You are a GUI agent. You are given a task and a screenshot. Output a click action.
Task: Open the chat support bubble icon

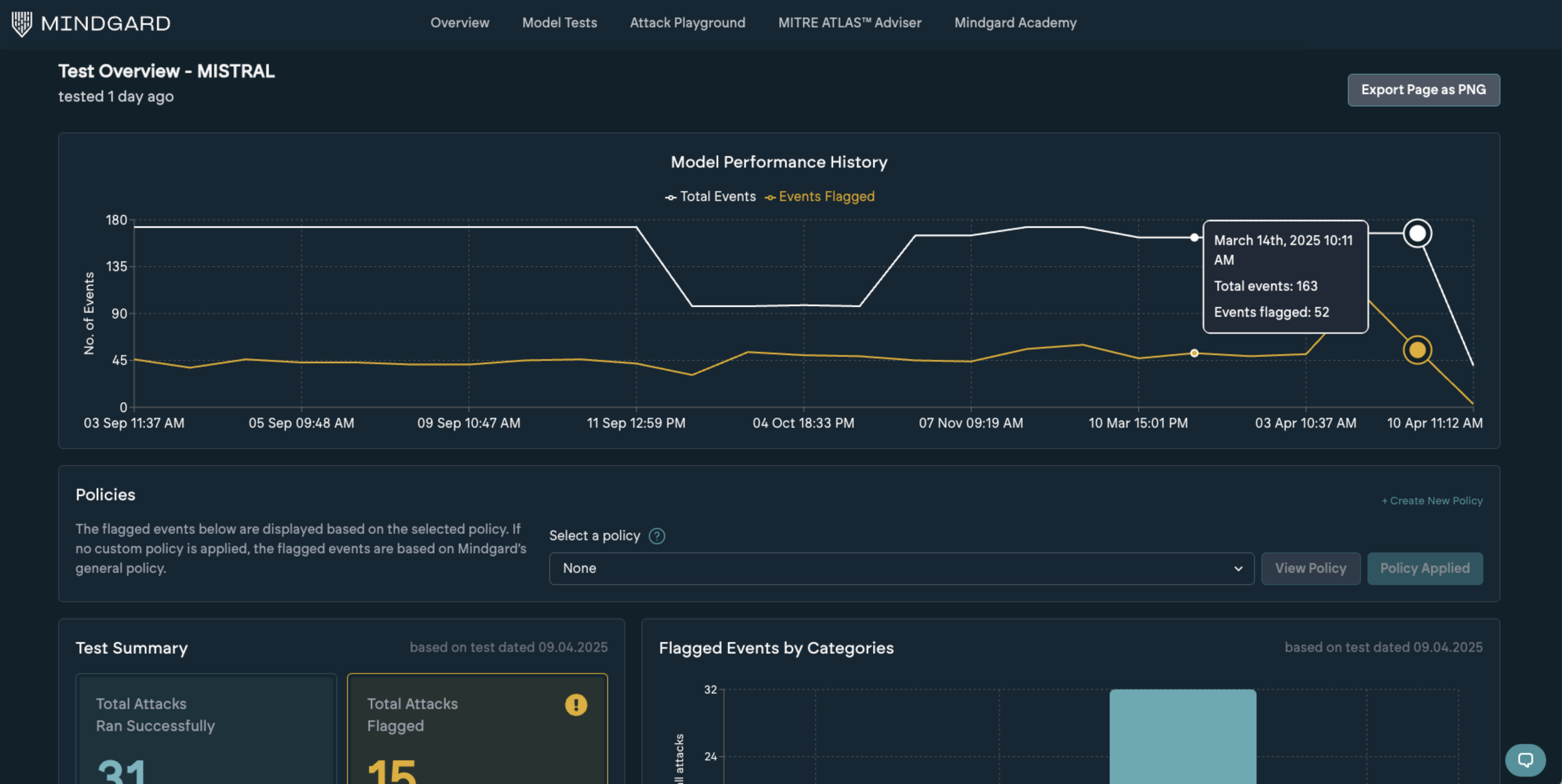point(1525,760)
